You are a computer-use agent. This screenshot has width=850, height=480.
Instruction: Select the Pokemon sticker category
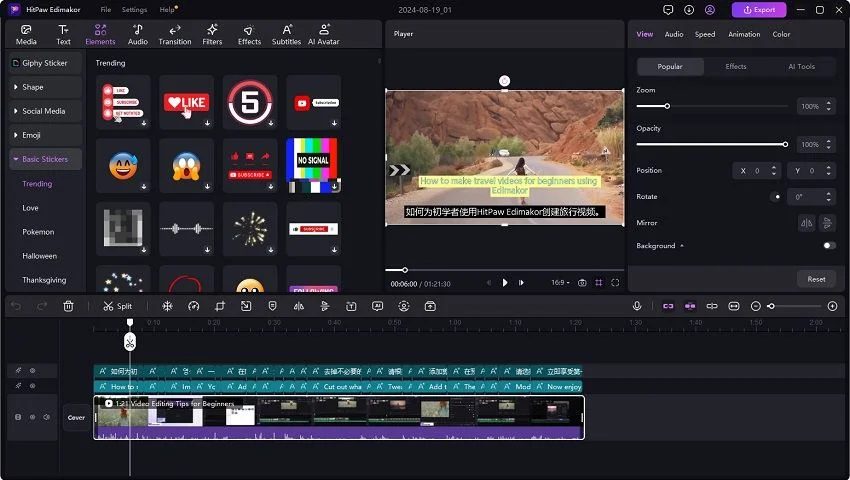click(x=38, y=232)
